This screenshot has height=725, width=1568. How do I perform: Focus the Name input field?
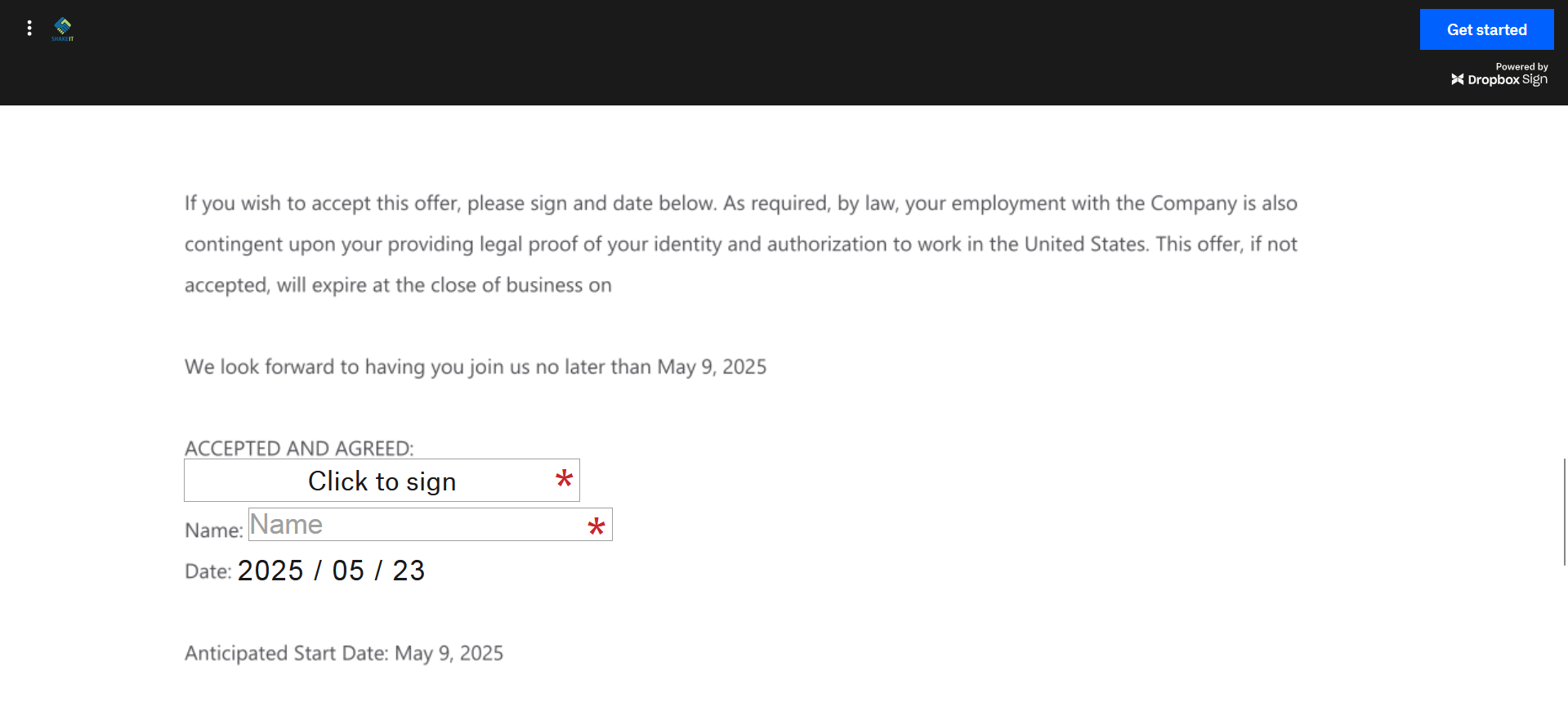point(431,525)
